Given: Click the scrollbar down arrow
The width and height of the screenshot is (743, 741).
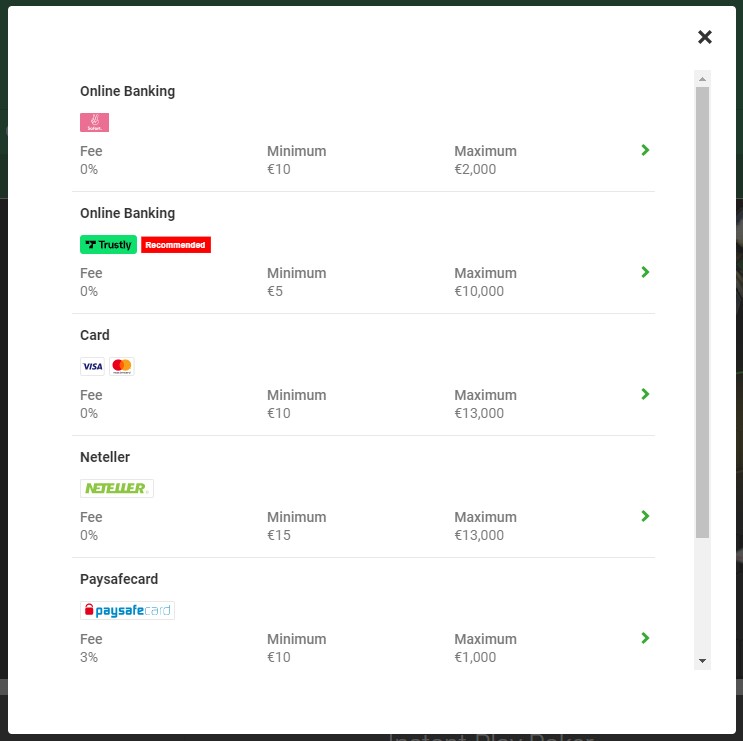Looking at the screenshot, I should pyautogui.click(x=702, y=661).
